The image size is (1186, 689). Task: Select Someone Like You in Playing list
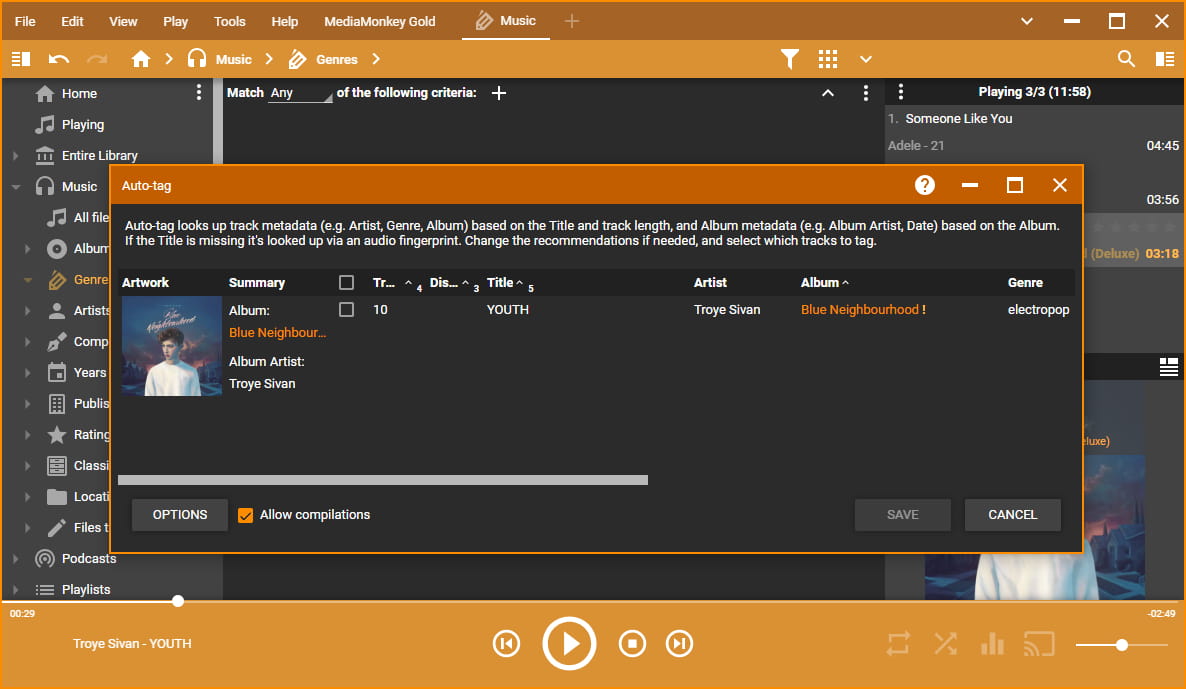[958, 118]
